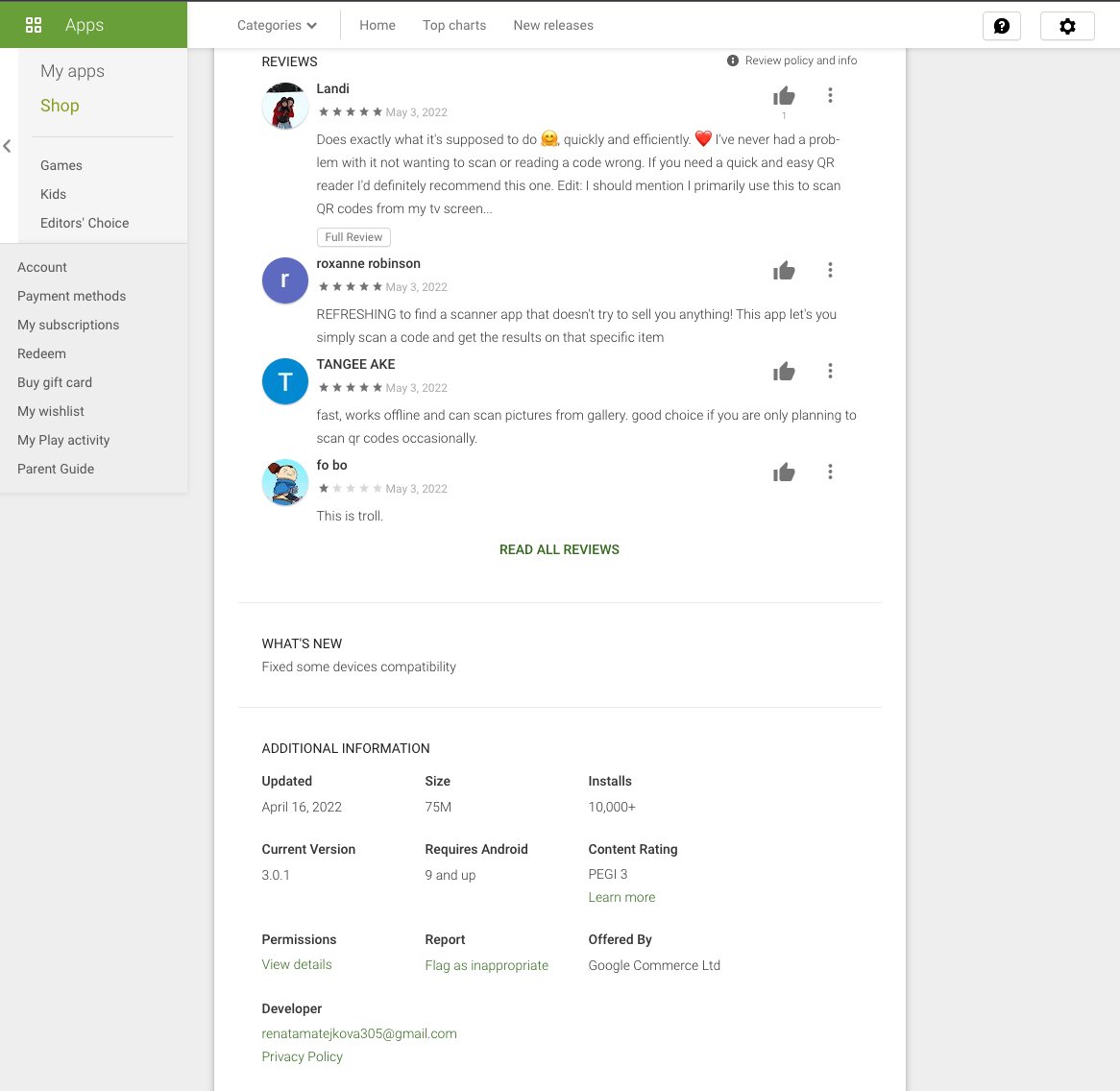Click fo bo's one-star rating

[x=351, y=489]
